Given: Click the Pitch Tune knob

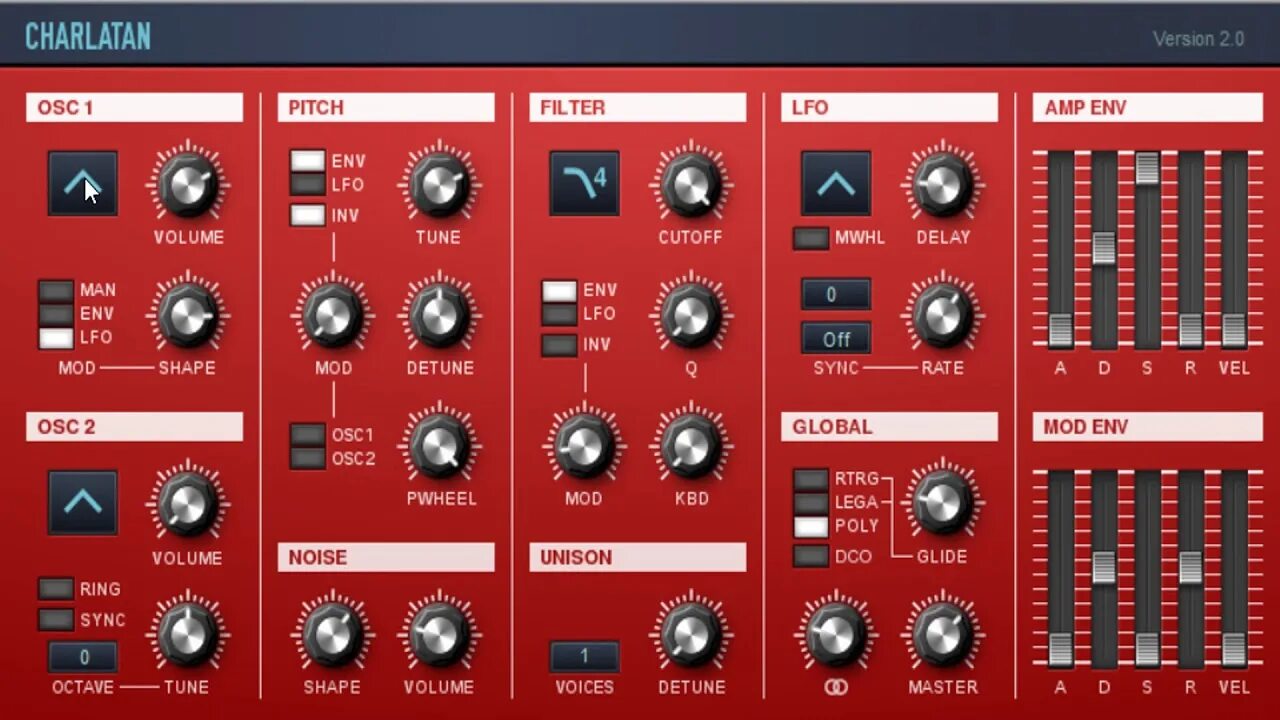Looking at the screenshot, I should pyautogui.click(x=440, y=184).
